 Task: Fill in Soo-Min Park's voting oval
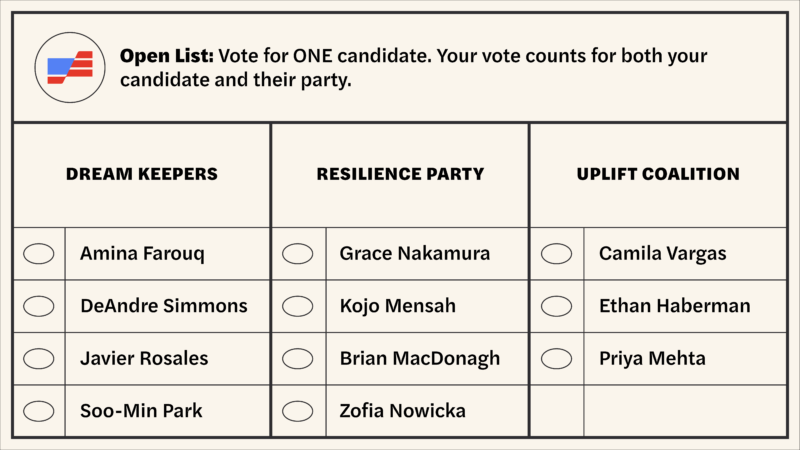coord(39,410)
